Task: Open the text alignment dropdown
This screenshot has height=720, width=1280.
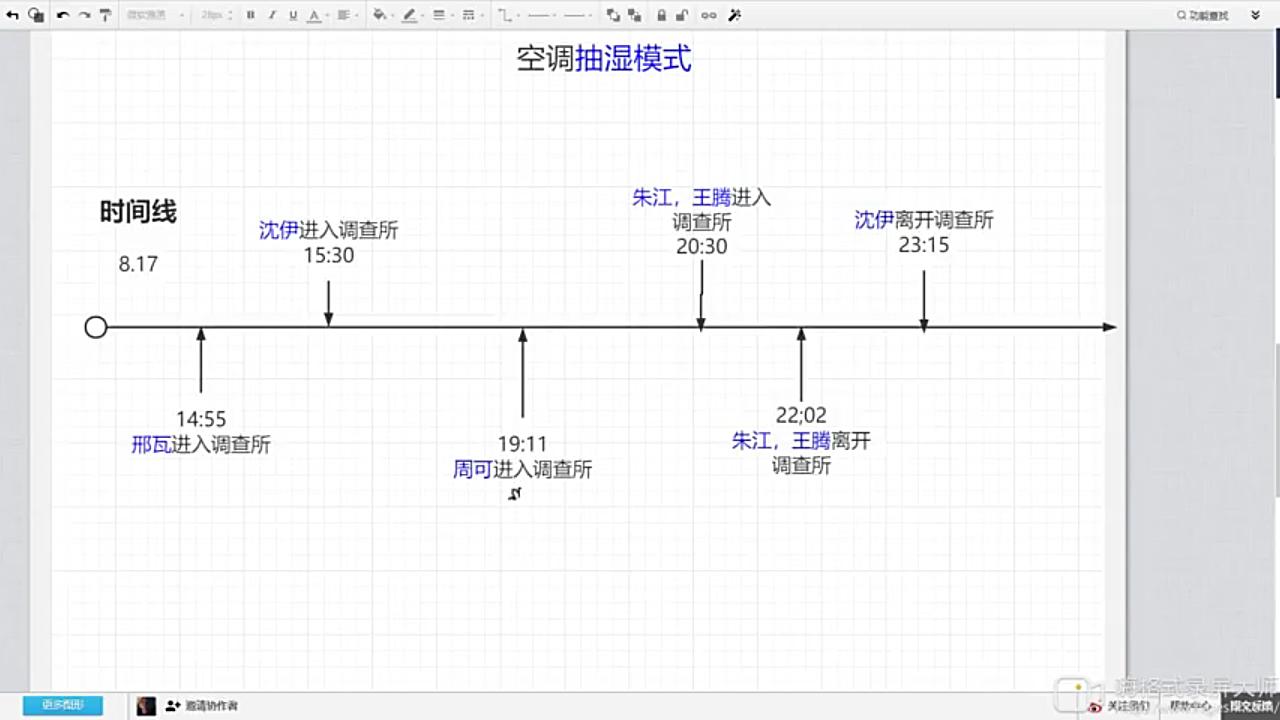Action: [346, 15]
